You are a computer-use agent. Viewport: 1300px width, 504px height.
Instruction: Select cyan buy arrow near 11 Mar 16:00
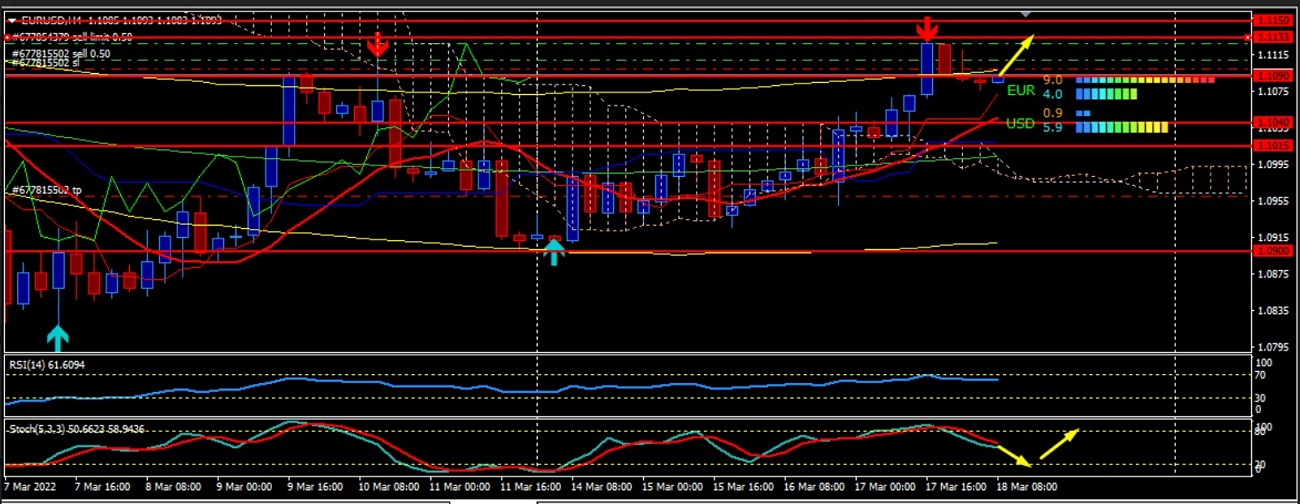(x=553, y=251)
